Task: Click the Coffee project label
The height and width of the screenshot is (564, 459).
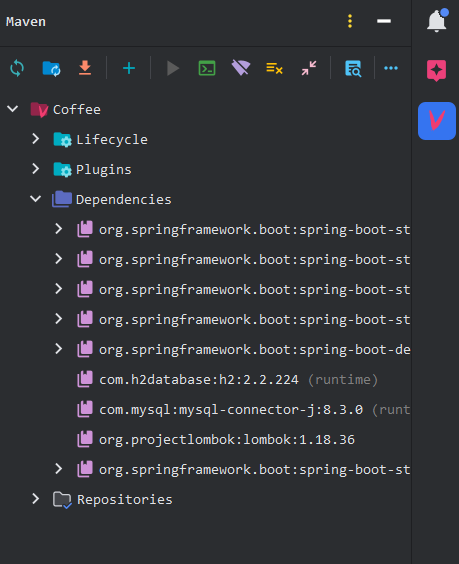Action: point(77,110)
